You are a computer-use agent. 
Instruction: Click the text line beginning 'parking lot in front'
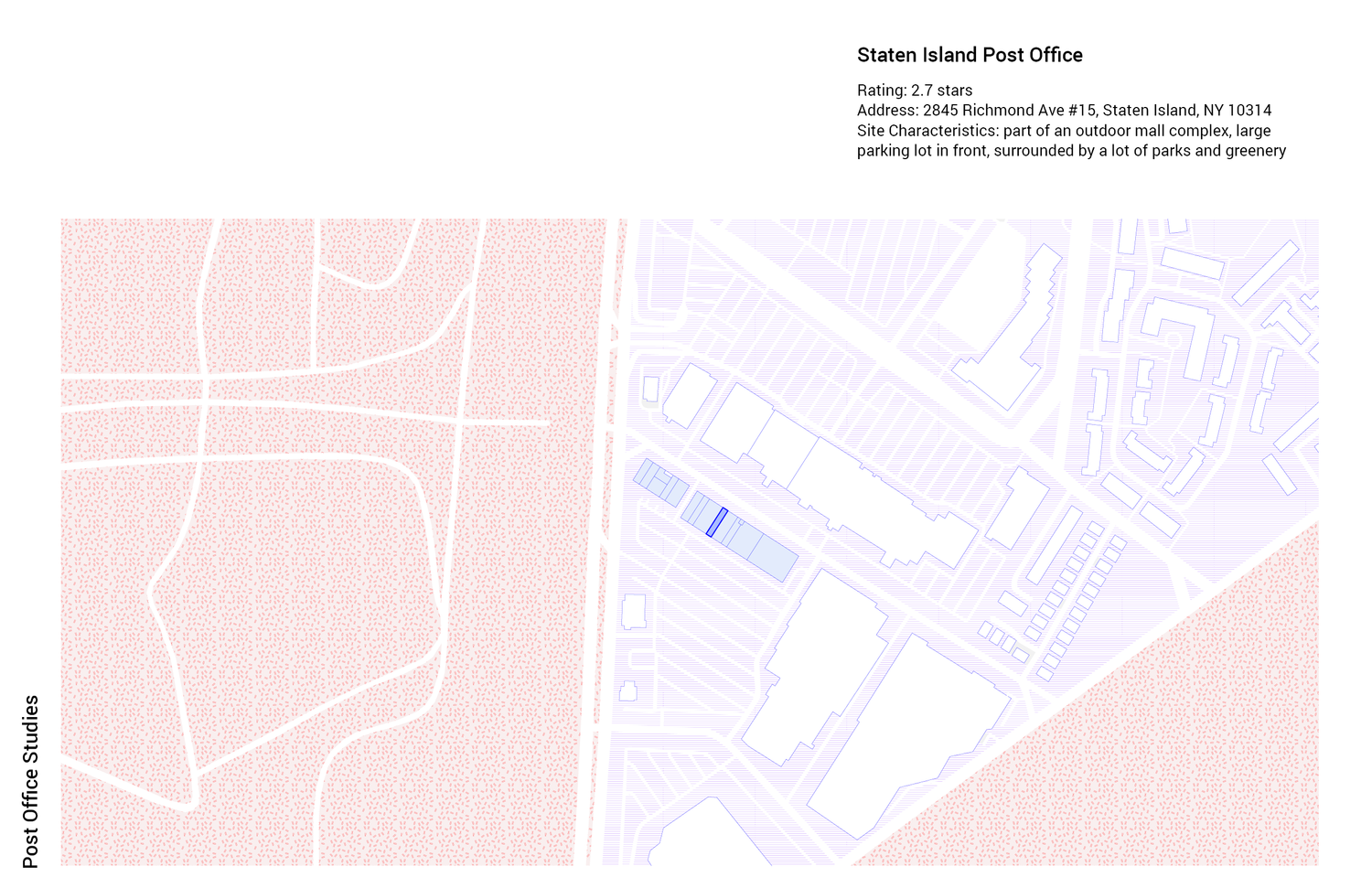[1071, 151]
